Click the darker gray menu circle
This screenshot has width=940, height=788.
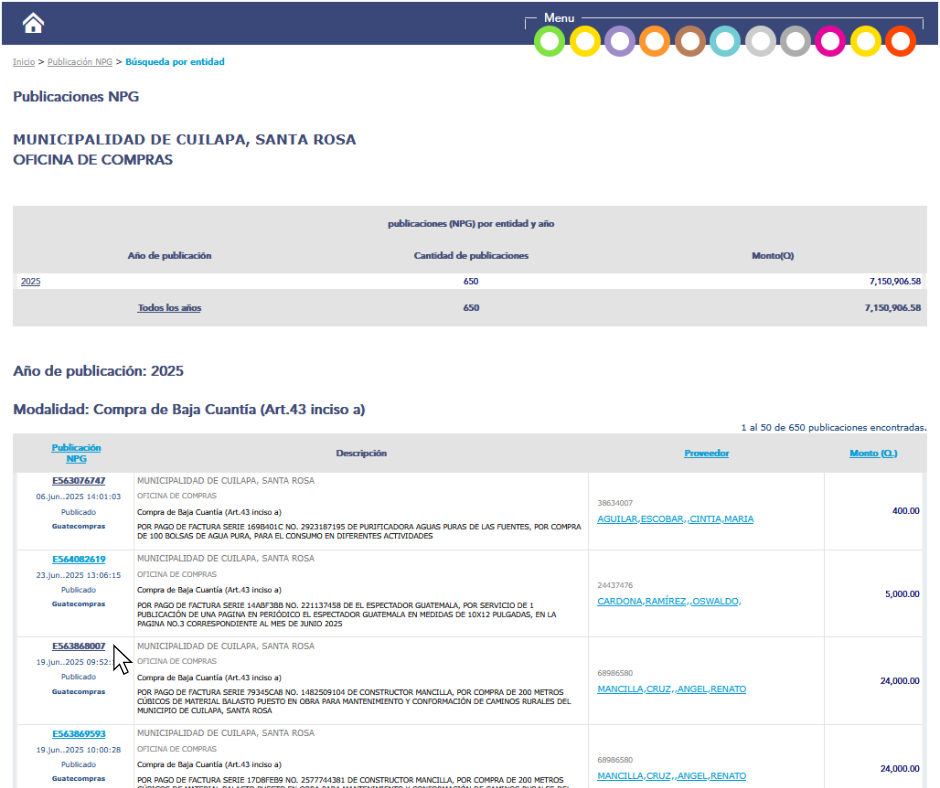(795, 42)
